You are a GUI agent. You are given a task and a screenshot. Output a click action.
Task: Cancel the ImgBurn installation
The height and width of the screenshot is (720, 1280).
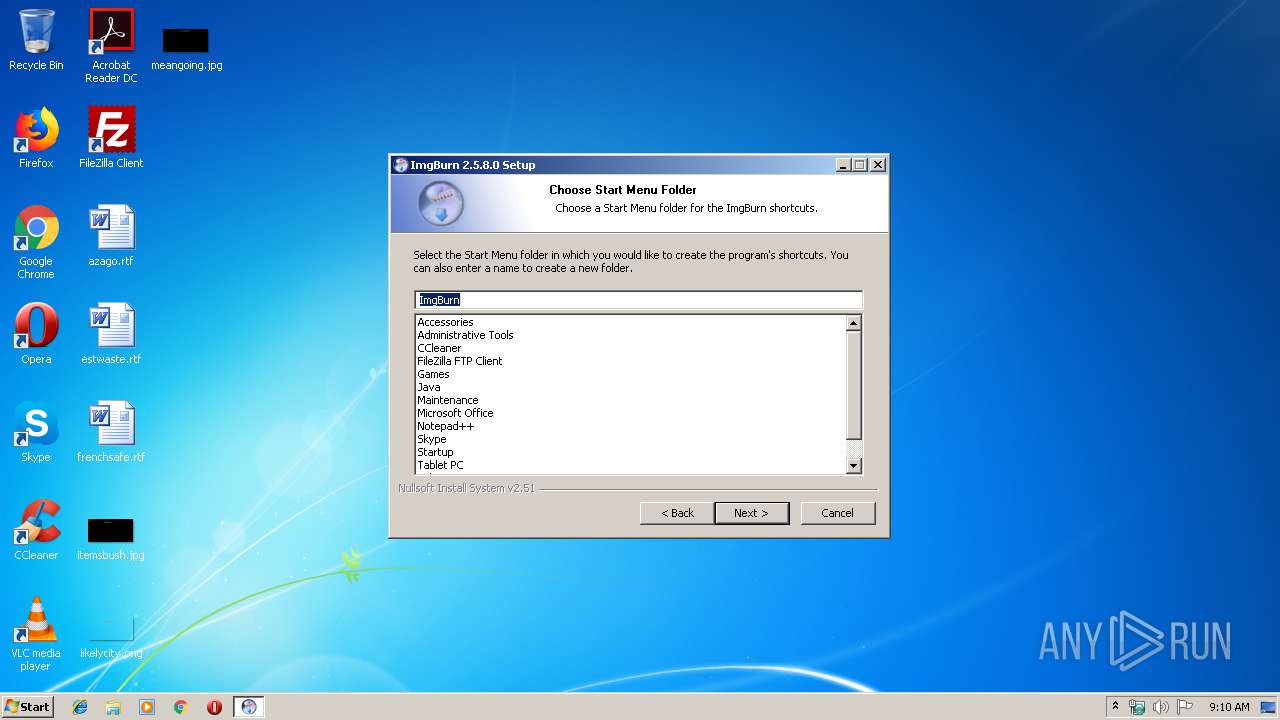pos(838,513)
